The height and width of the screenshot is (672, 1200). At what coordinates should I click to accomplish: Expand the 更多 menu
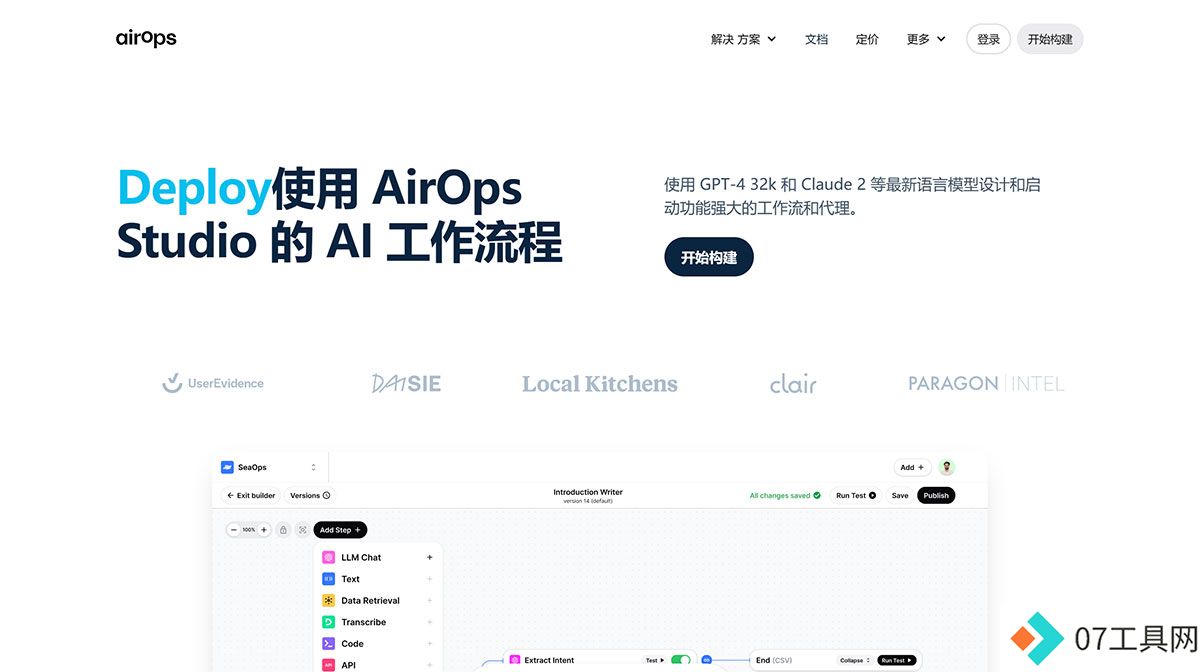click(926, 39)
